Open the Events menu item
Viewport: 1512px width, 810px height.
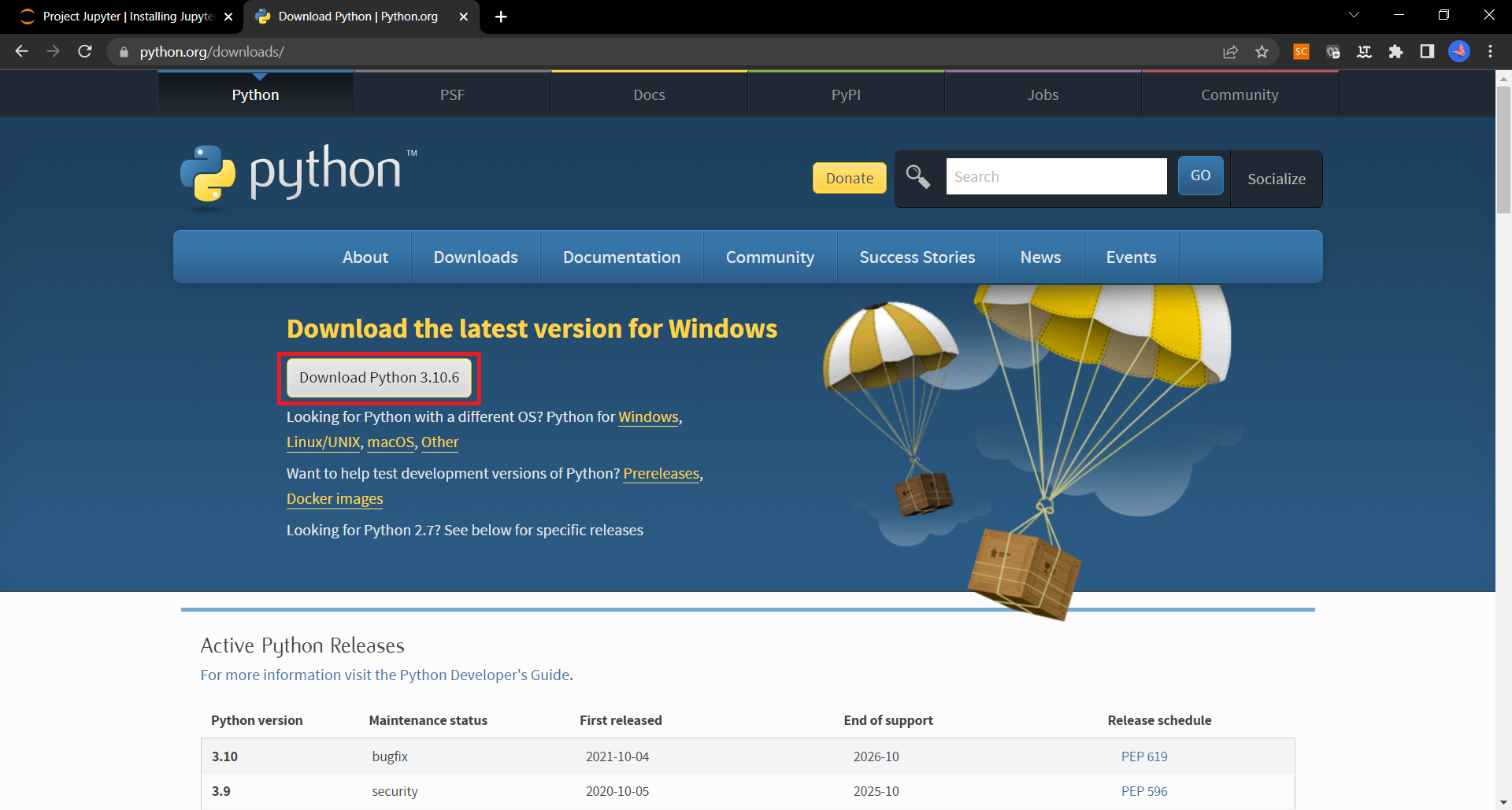point(1131,257)
